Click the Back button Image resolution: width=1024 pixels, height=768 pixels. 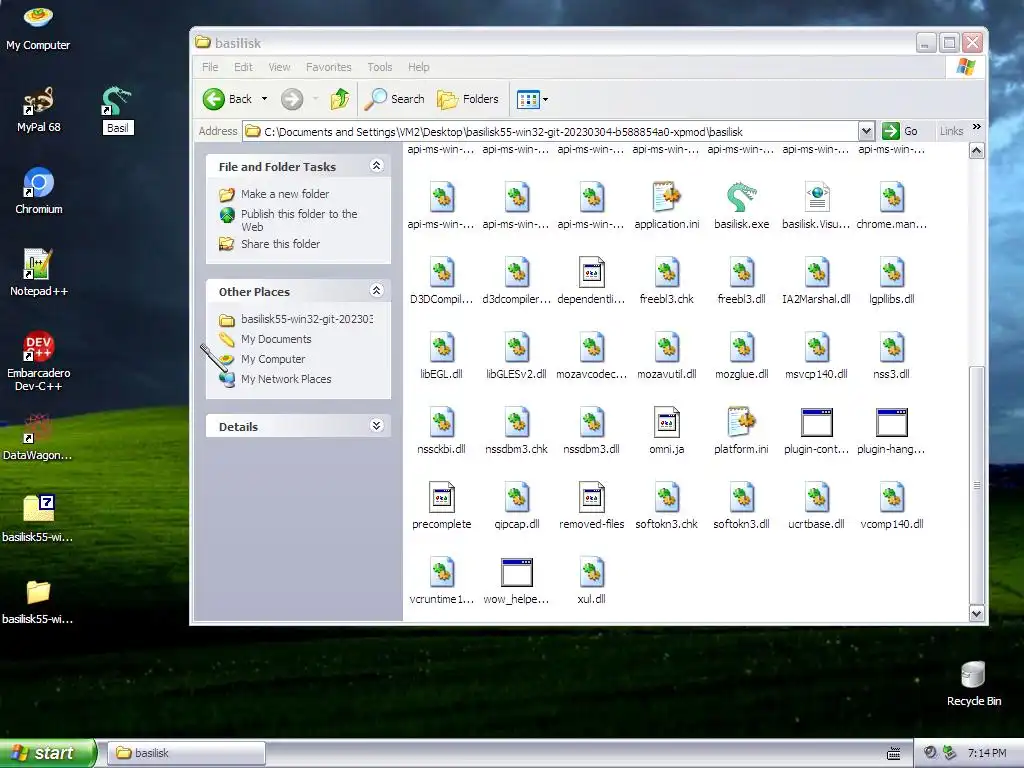click(227, 99)
